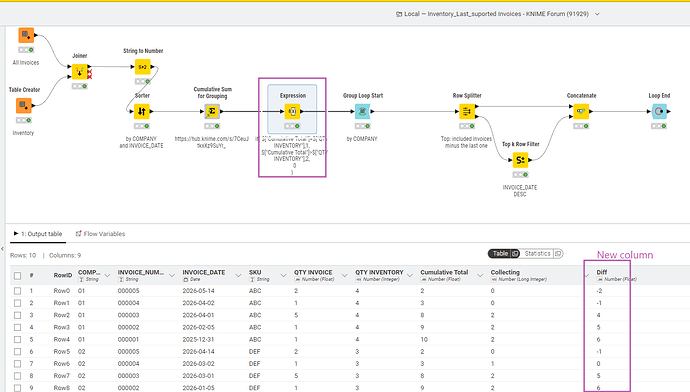Click the String to Number status indicator
690x392 pixels.
click(x=143, y=81)
